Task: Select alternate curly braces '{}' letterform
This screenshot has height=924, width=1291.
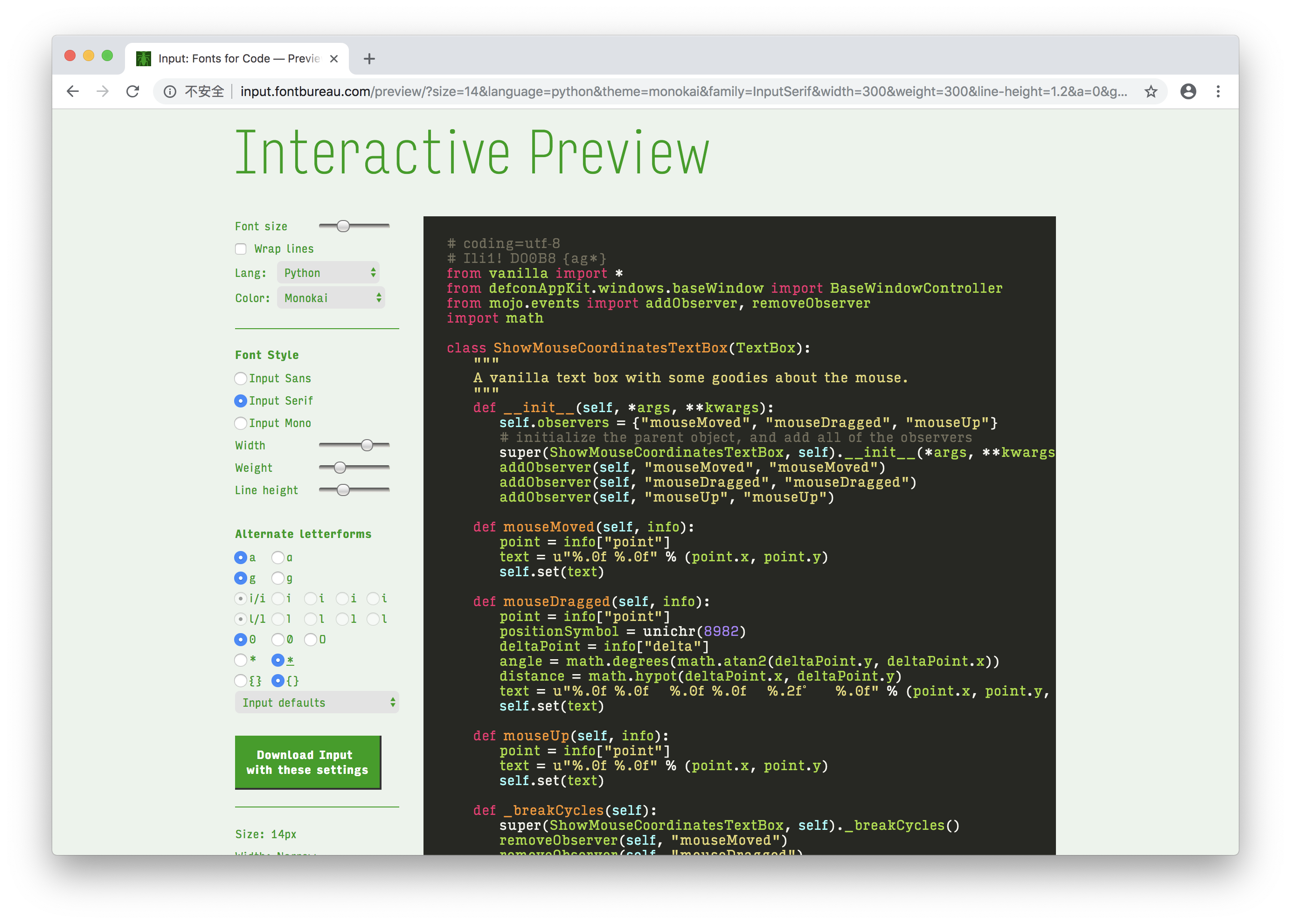Action: coord(275,680)
